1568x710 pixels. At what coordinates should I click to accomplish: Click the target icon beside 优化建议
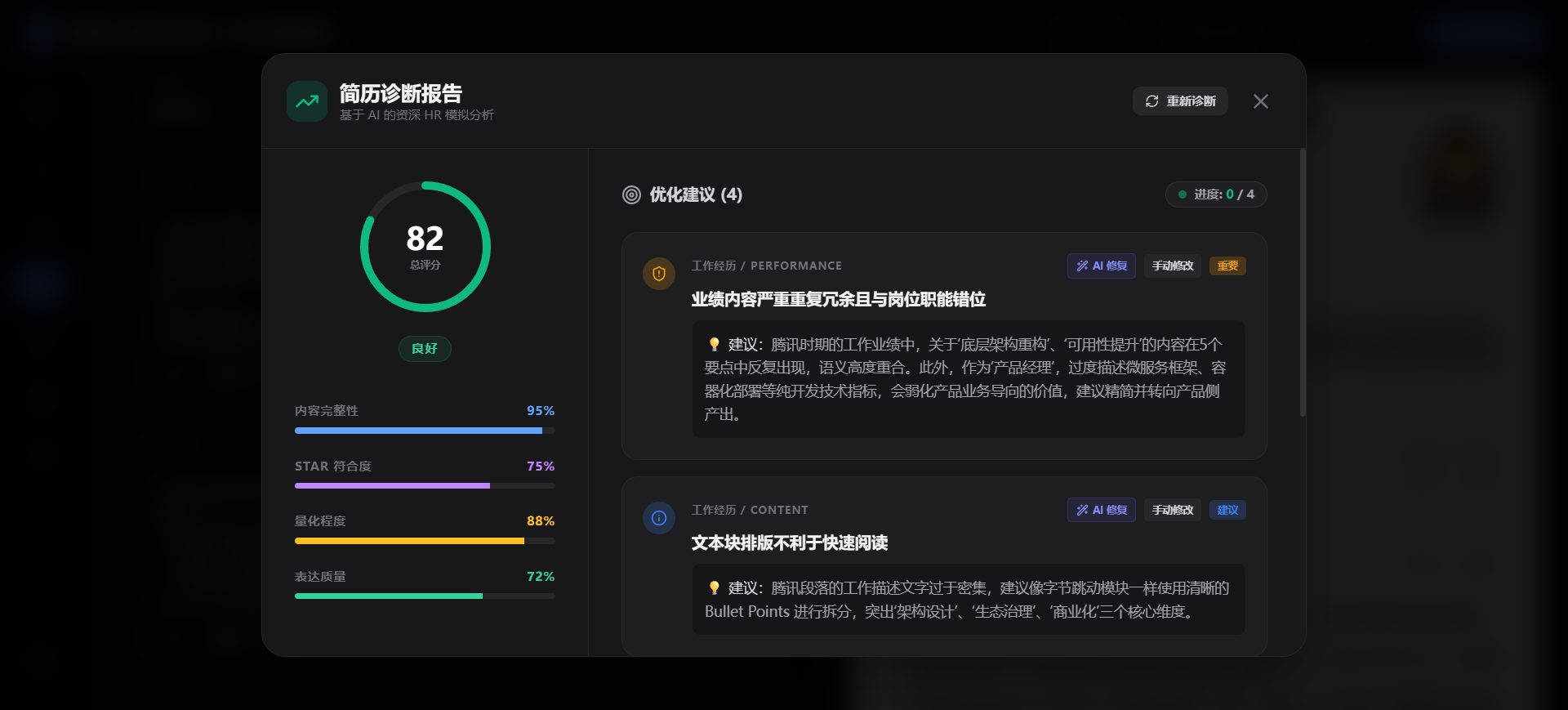[x=631, y=194]
